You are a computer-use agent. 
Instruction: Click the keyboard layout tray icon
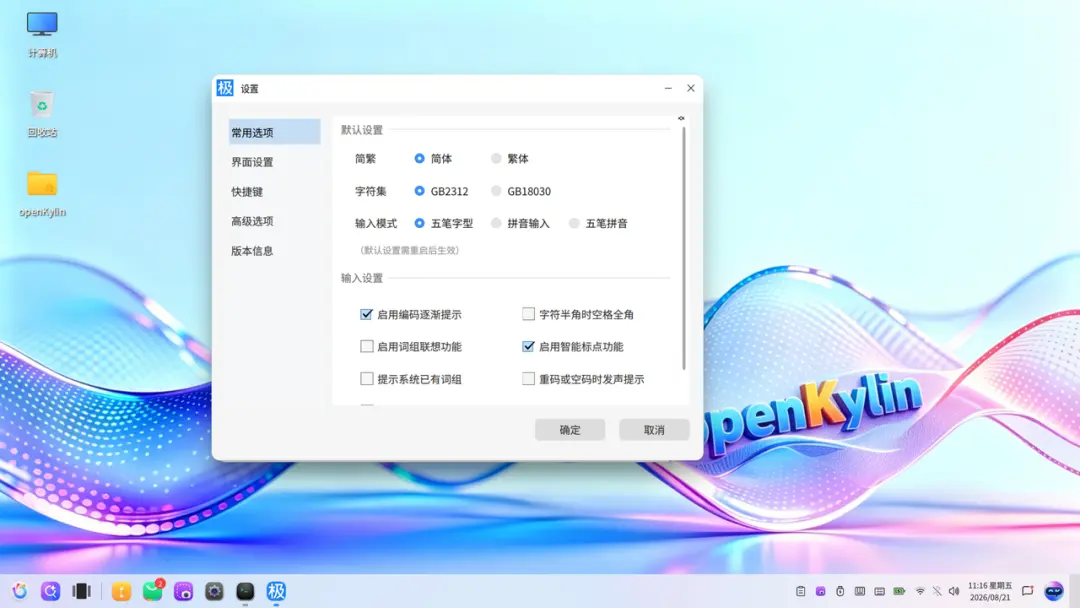click(860, 591)
